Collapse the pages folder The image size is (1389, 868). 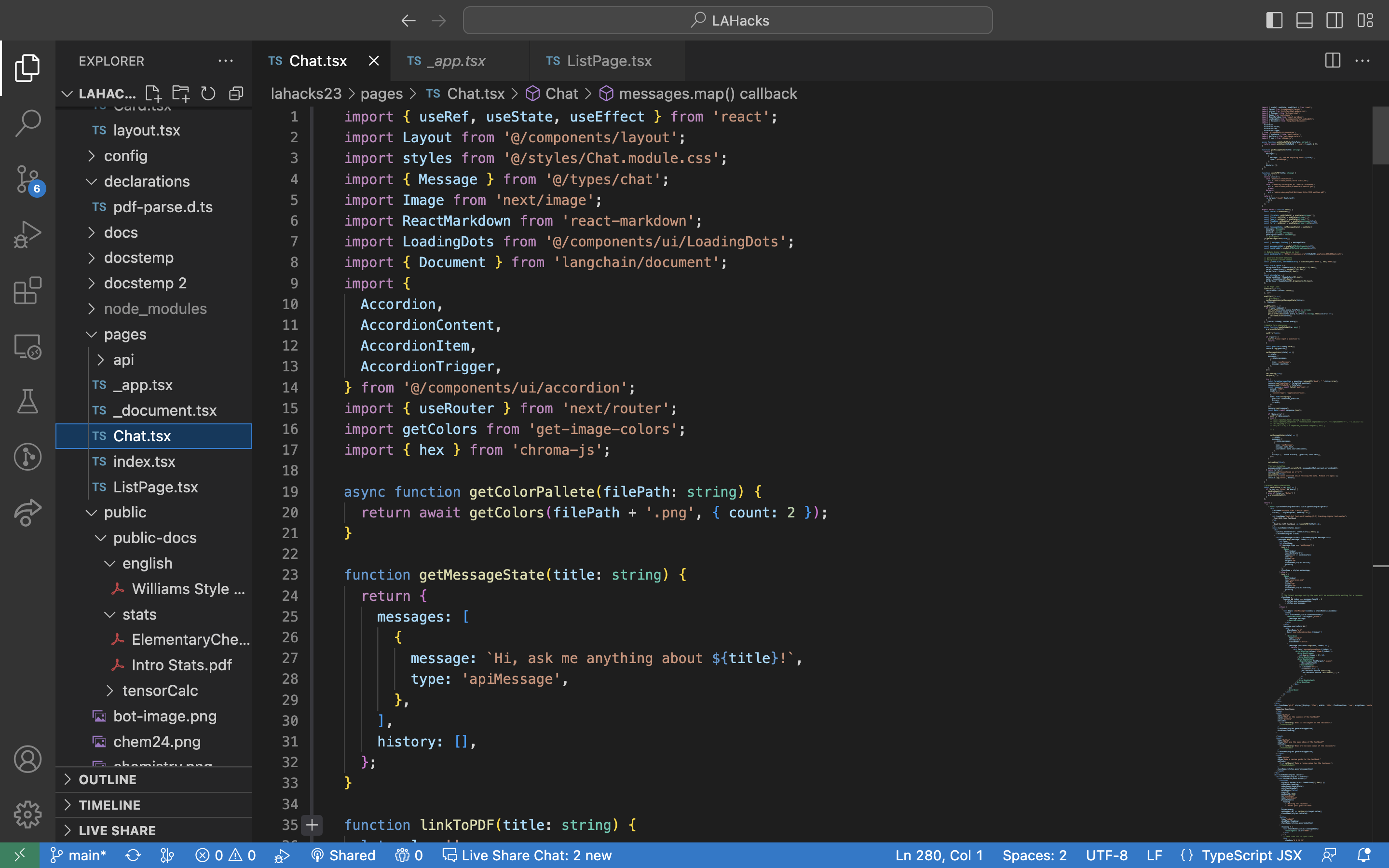pos(125,334)
